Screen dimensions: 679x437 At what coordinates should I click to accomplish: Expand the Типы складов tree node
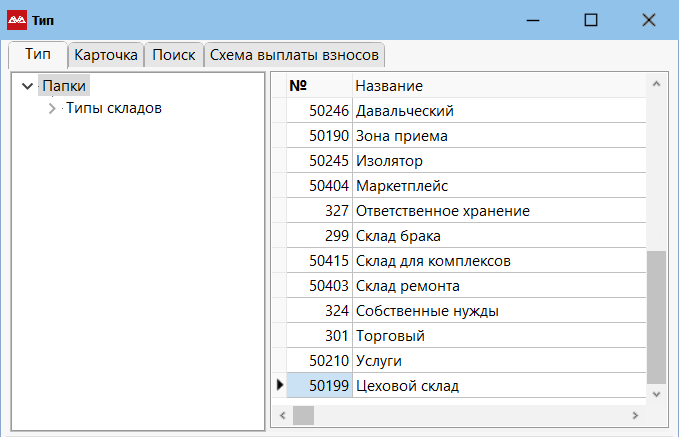(x=52, y=109)
